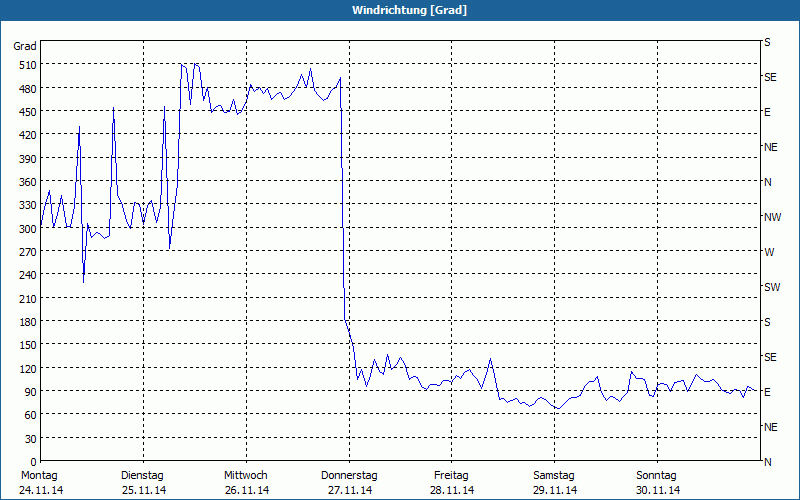Viewport: 800px width, 500px height.
Task: Select the Mittwoch 26.11.14 date label
Action: (x=246, y=482)
